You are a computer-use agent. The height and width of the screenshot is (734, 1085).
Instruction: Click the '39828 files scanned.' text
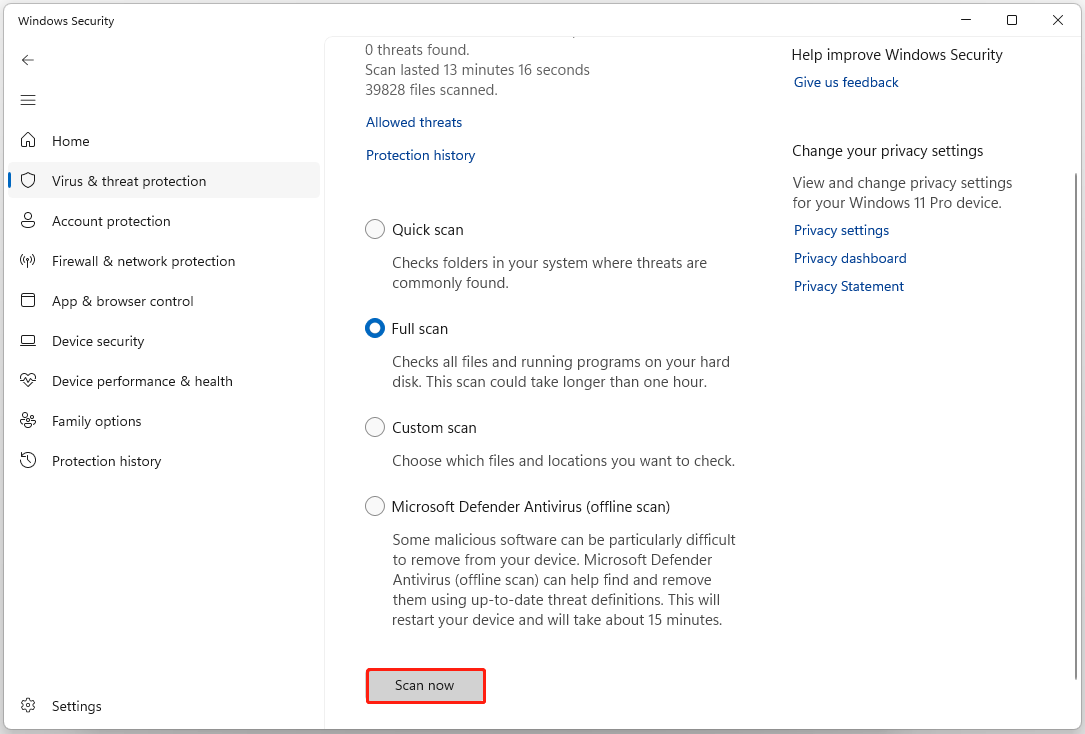430,90
